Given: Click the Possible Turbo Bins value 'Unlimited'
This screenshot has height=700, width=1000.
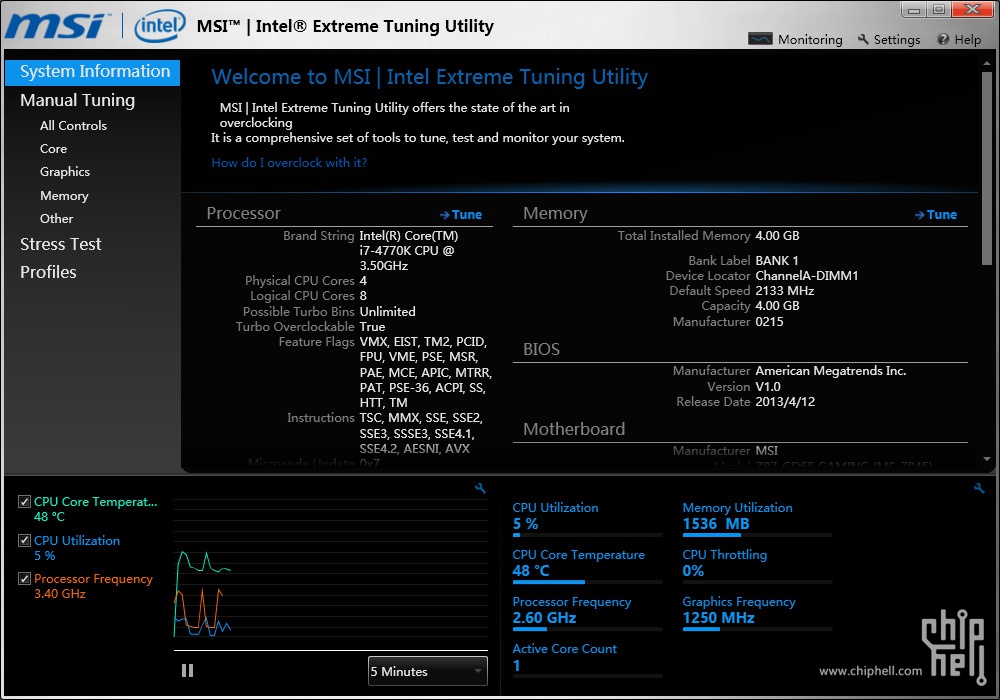Looking at the screenshot, I should coord(387,312).
